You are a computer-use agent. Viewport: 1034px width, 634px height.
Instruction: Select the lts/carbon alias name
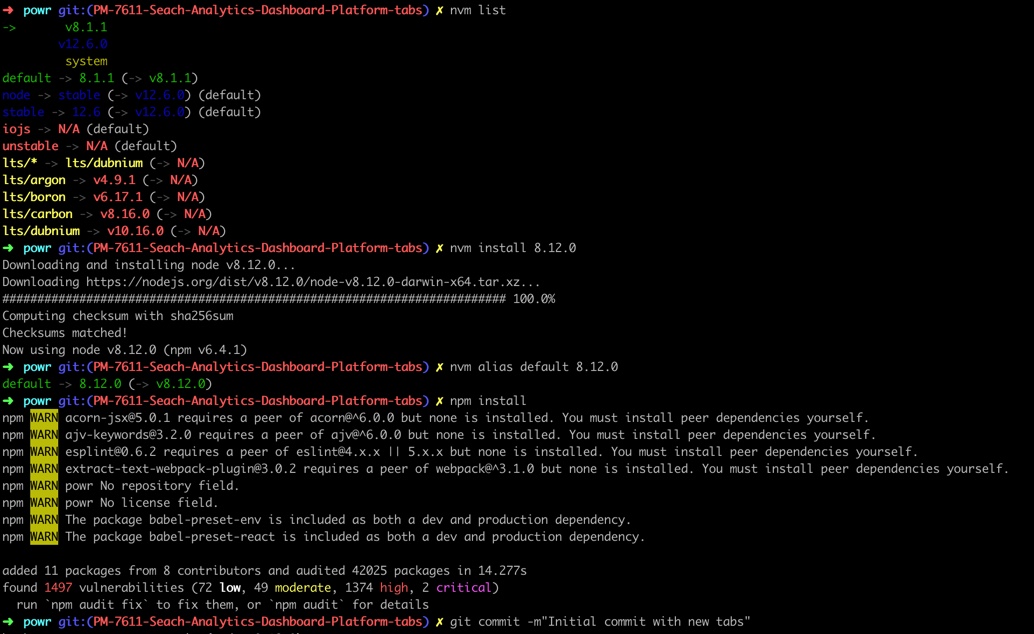pos(37,214)
